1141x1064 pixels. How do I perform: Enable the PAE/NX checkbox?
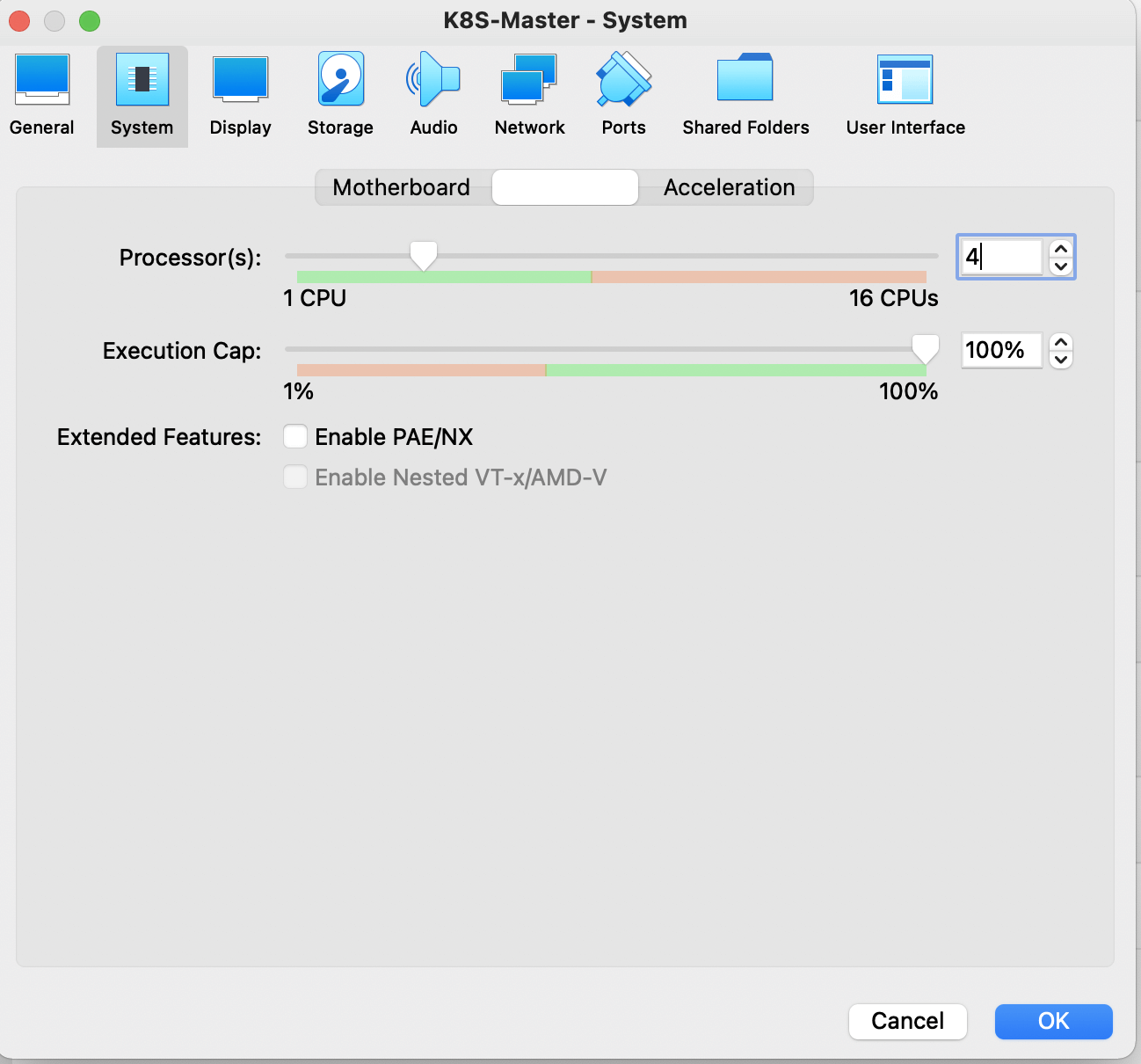pyautogui.click(x=295, y=437)
